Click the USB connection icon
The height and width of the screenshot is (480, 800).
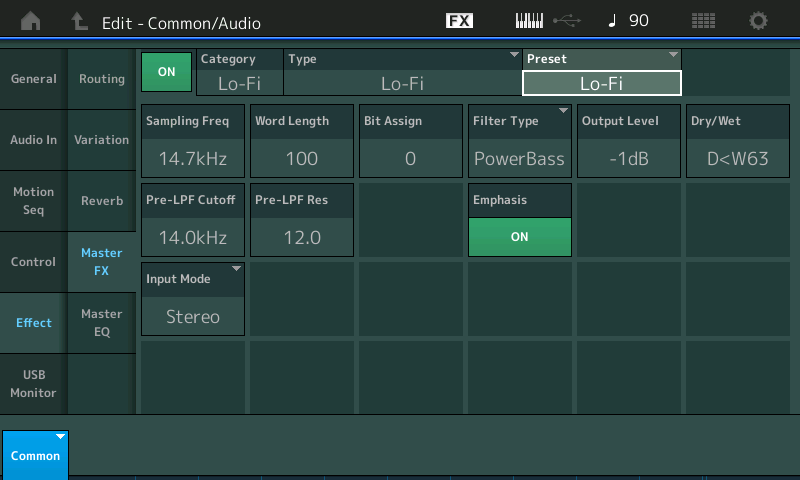567,20
